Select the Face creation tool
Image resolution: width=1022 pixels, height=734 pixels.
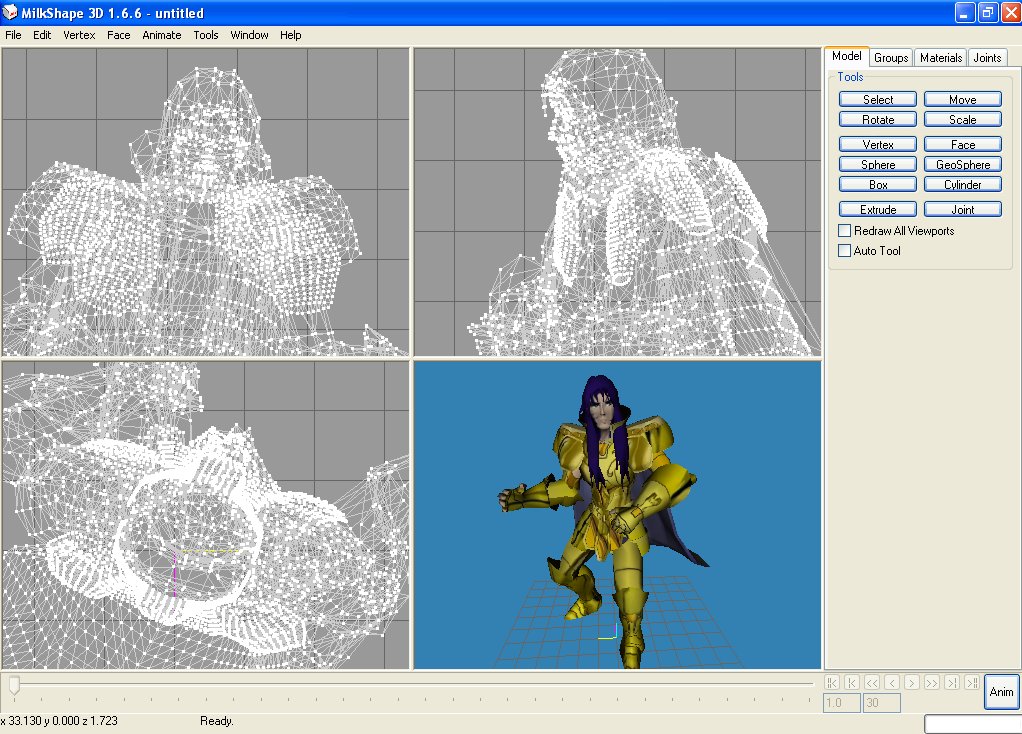point(962,144)
